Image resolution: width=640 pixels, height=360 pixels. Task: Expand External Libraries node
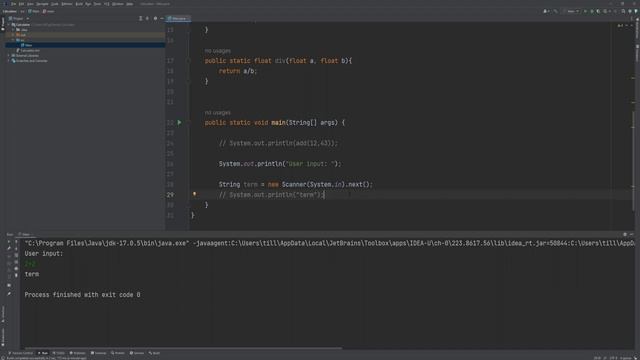(x=9, y=56)
